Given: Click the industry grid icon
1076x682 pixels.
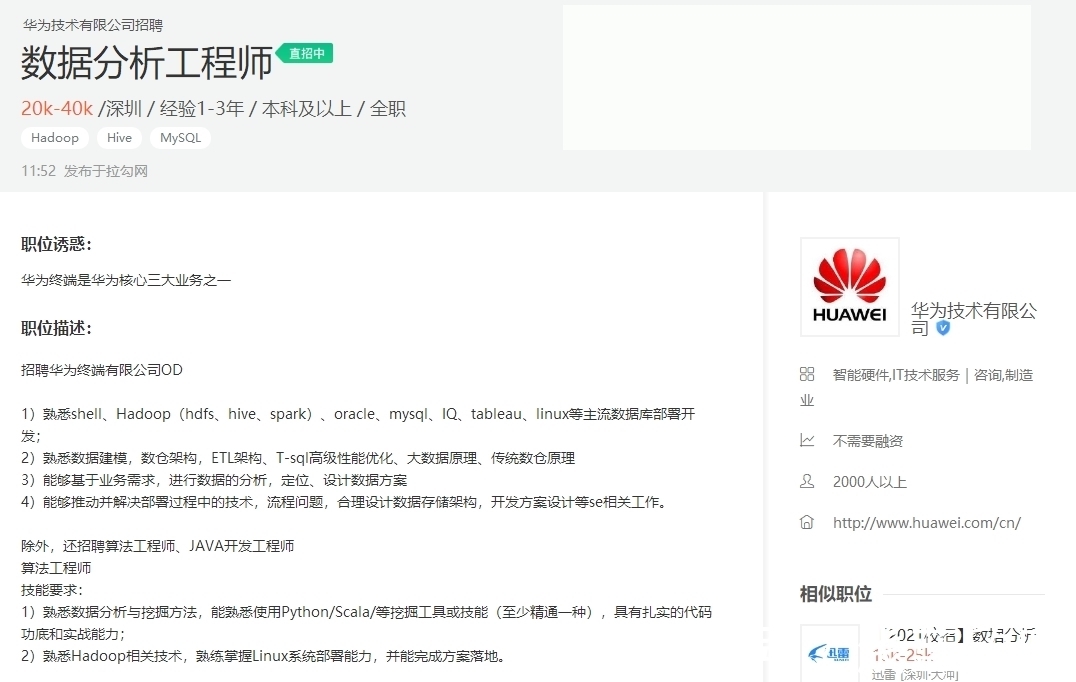Looking at the screenshot, I should pos(807,374).
